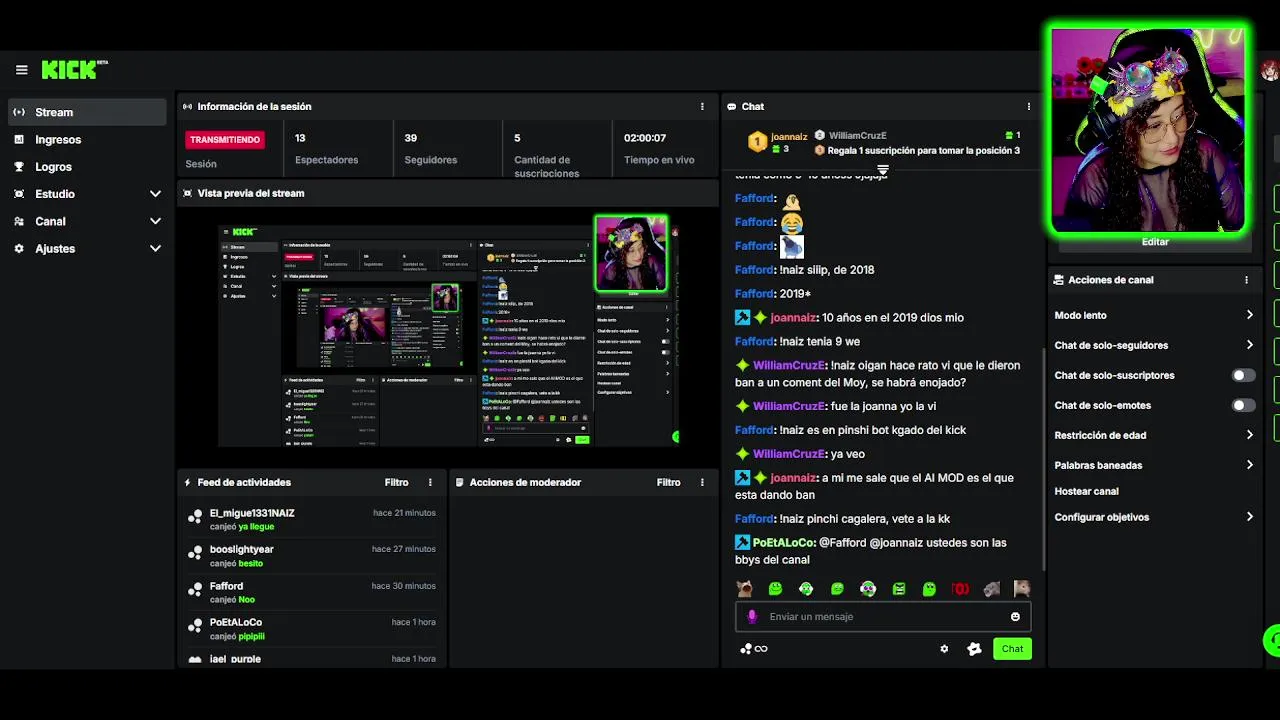Open Feed de actividades options menu
Image resolution: width=1280 pixels, height=720 pixels.
[430, 482]
